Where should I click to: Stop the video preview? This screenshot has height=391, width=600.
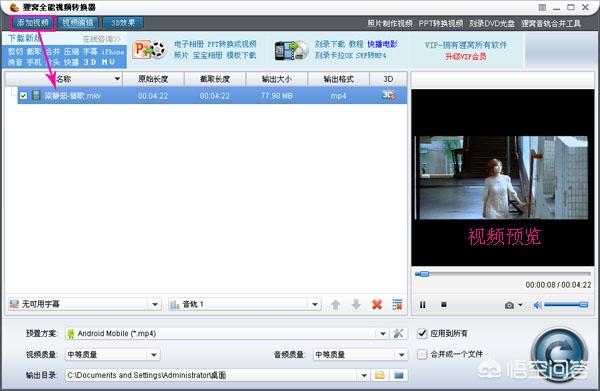coord(444,305)
